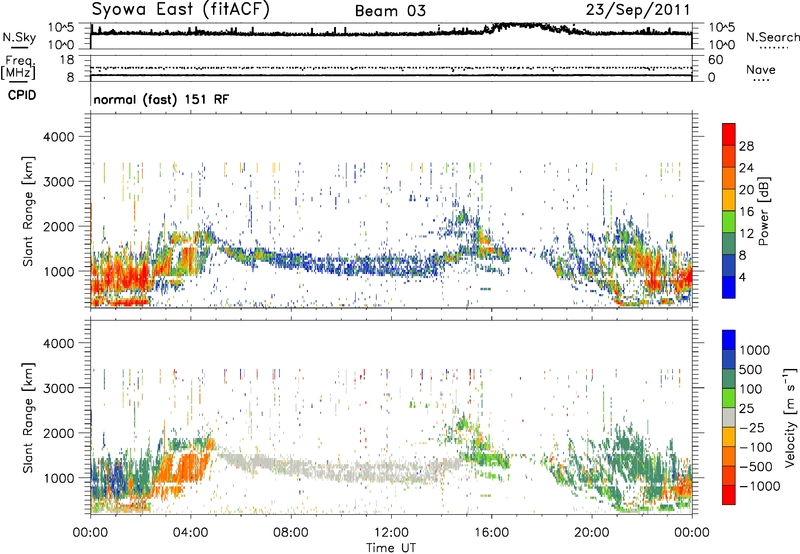Click the '25' Velocity colorbar tick label
The width and height of the screenshot is (800, 554).
pyautogui.click(x=746, y=408)
